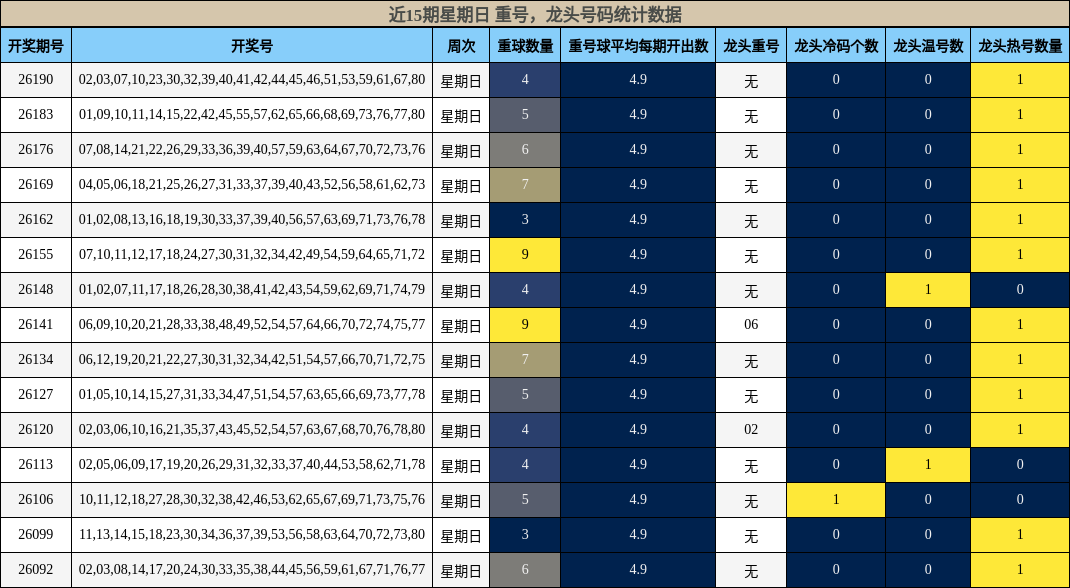This screenshot has width=1070, height=588.
Task: Click the numbers starting 01,09,10,11,14 for period 26183
Action: click(x=252, y=115)
